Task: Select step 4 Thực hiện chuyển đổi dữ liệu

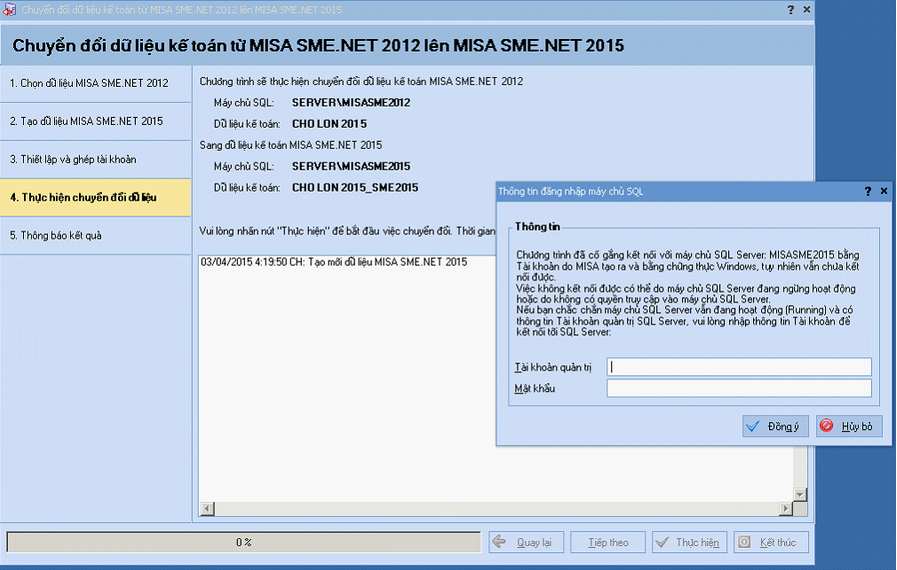Action: pos(96,197)
